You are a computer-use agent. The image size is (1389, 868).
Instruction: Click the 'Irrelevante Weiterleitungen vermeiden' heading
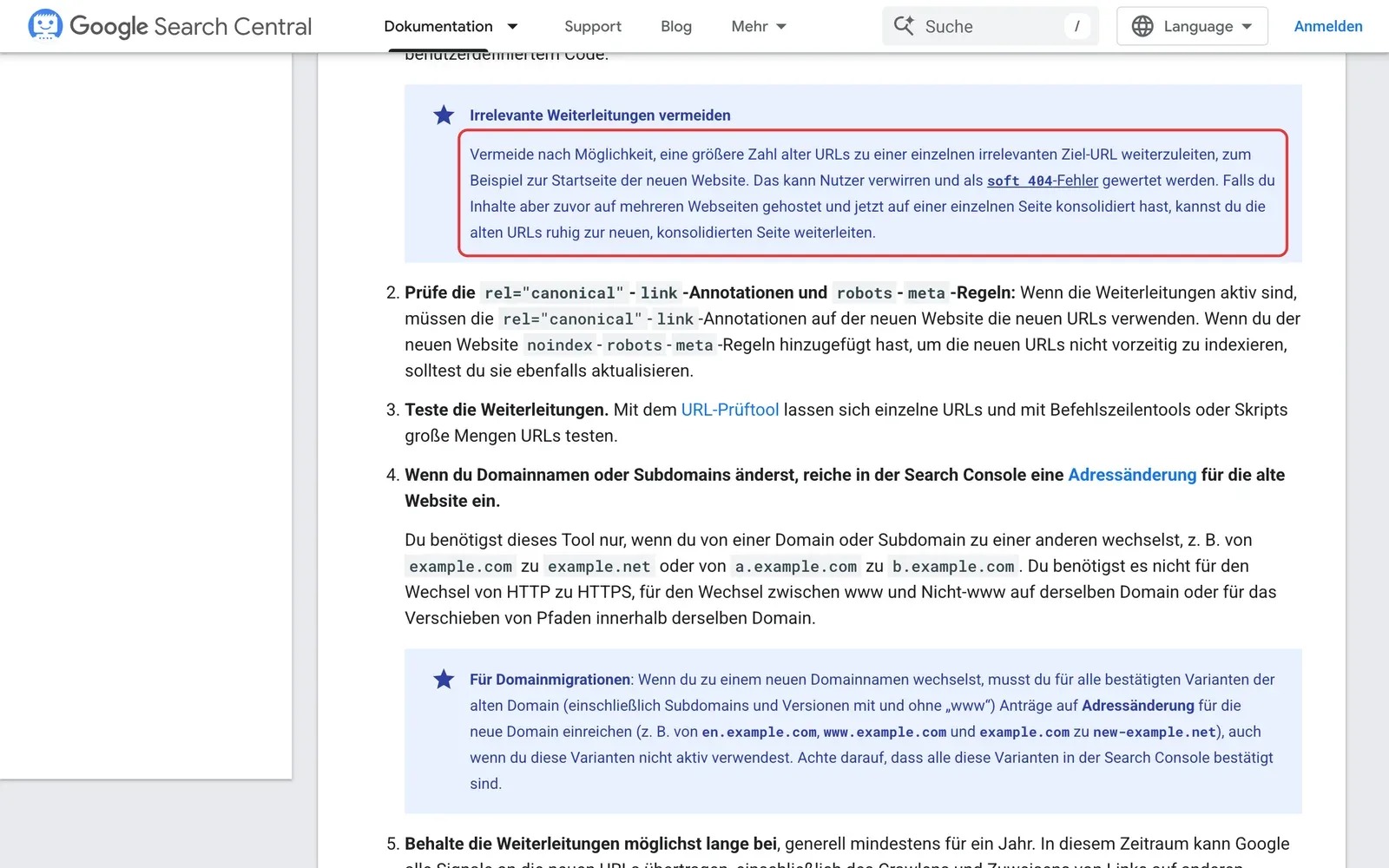click(600, 115)
